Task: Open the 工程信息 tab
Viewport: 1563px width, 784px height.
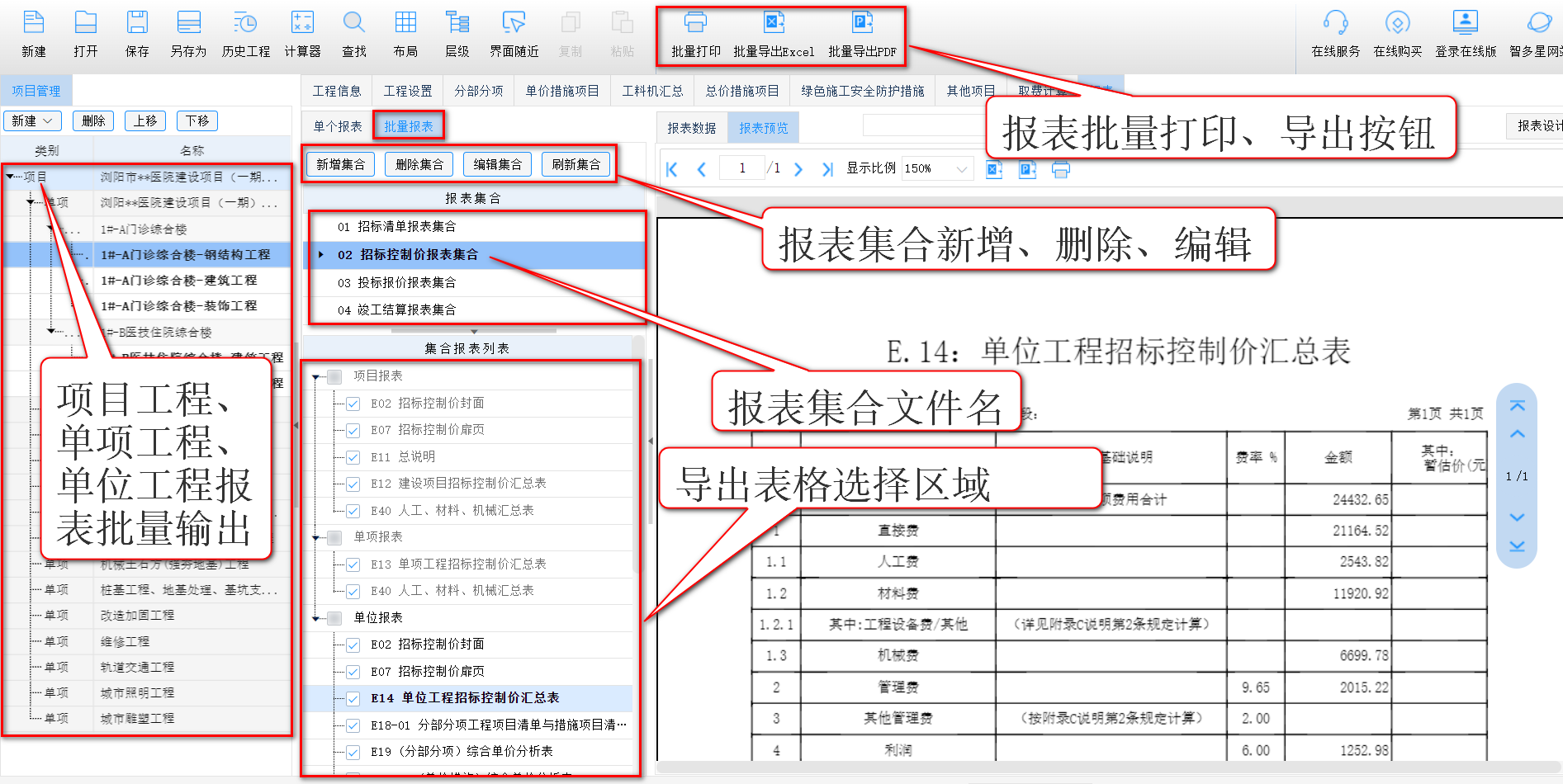Action: point(336,91)
